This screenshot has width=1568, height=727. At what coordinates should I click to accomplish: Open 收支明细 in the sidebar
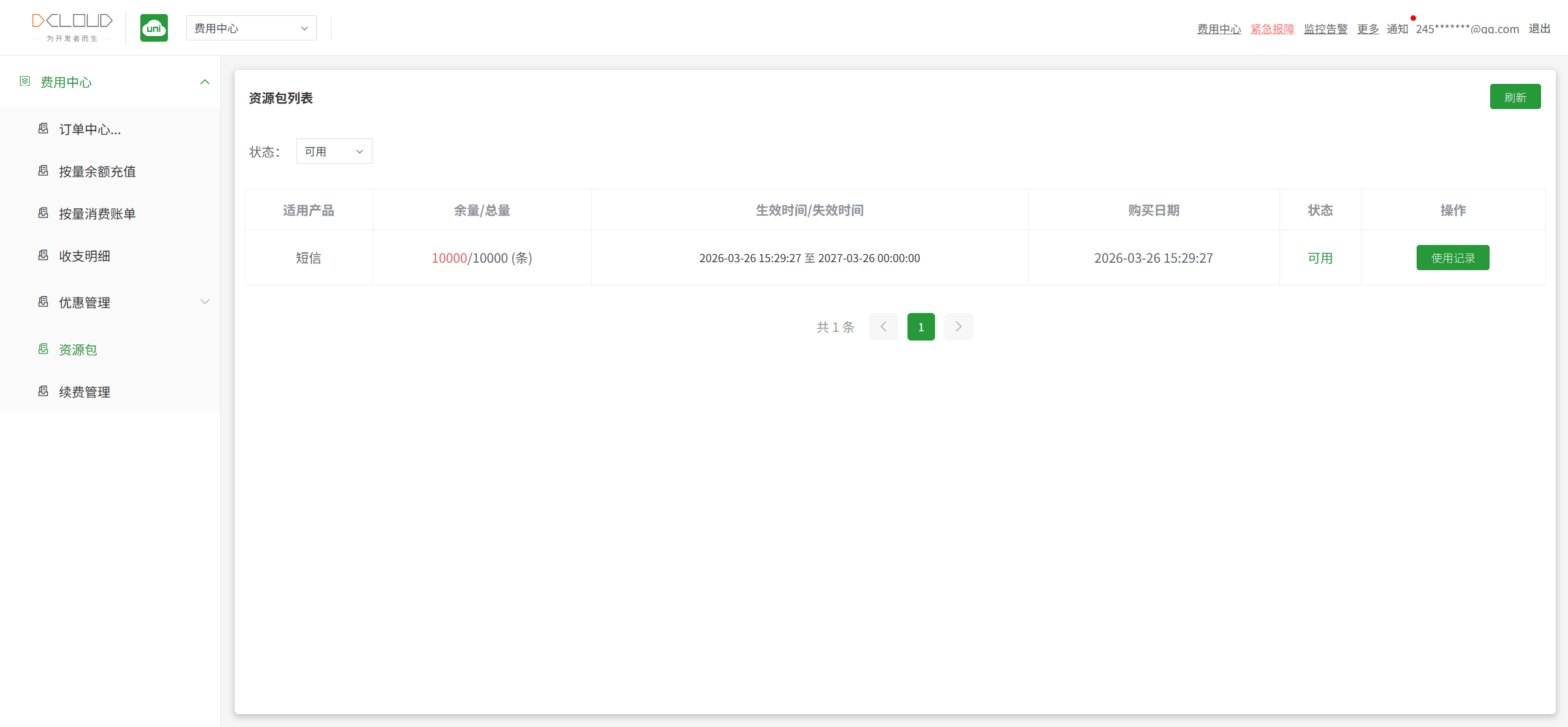(85, 256)
